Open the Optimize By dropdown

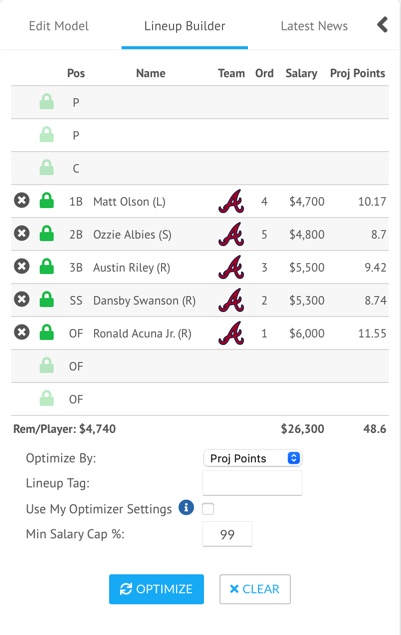click(x=253, y=458)
